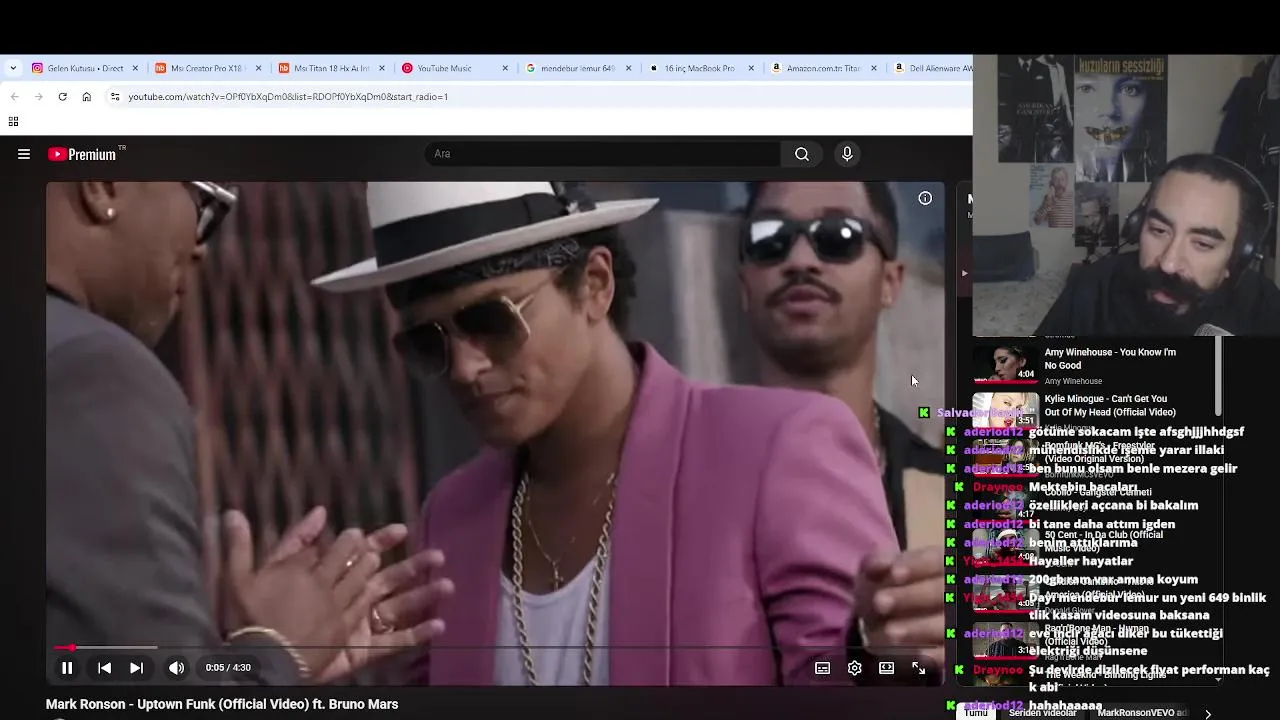Switch to the Dell Alienware tab

(933, 68)
